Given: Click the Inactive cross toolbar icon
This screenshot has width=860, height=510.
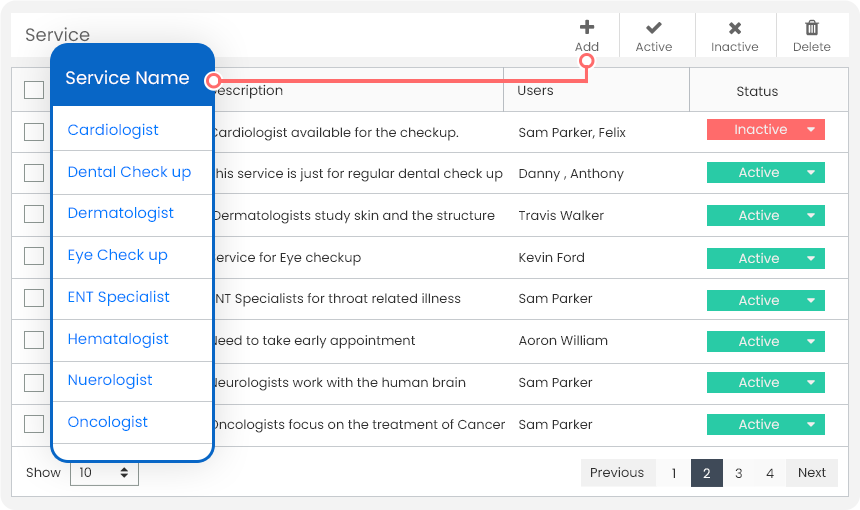Looking at the screenshot, I should point(735,28).
